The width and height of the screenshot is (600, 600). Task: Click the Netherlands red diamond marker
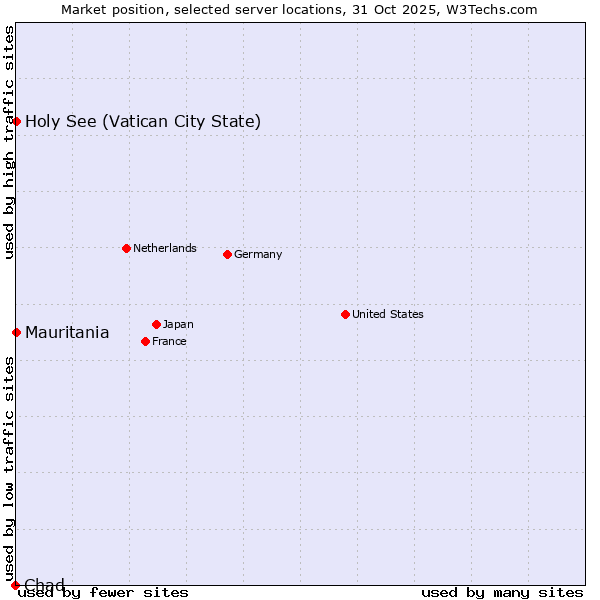126,248
